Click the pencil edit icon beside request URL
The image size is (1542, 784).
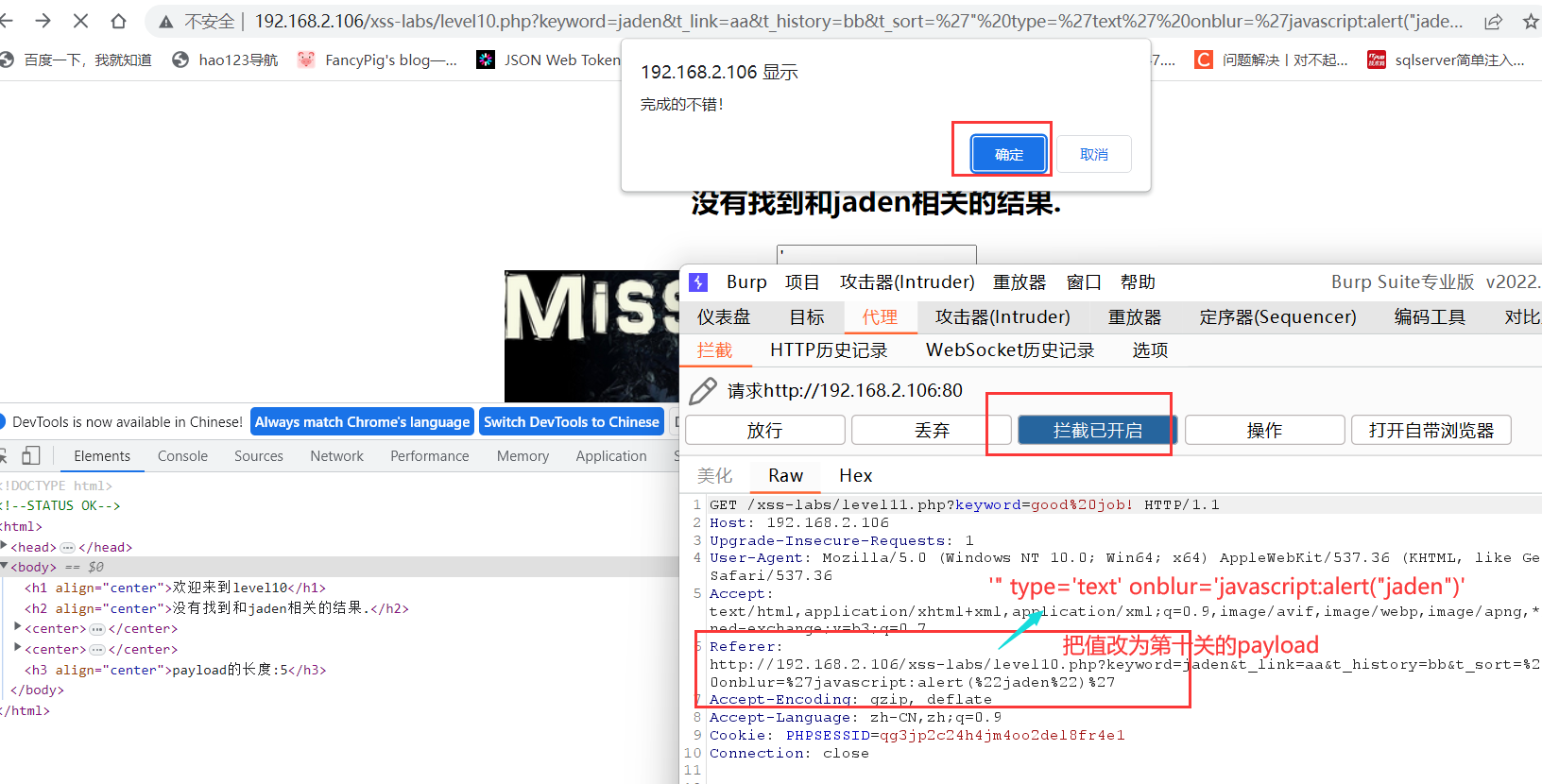[703, 391]
